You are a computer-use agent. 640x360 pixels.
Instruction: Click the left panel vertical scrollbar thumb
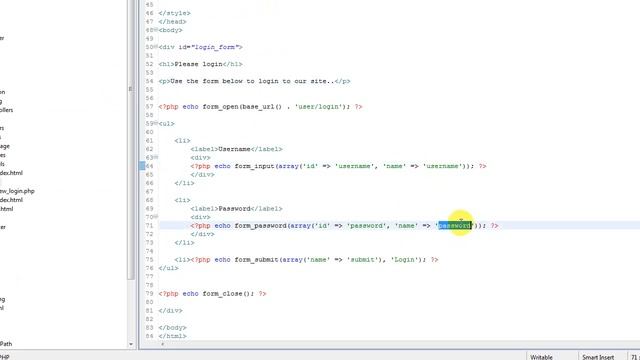coord(131,139)
